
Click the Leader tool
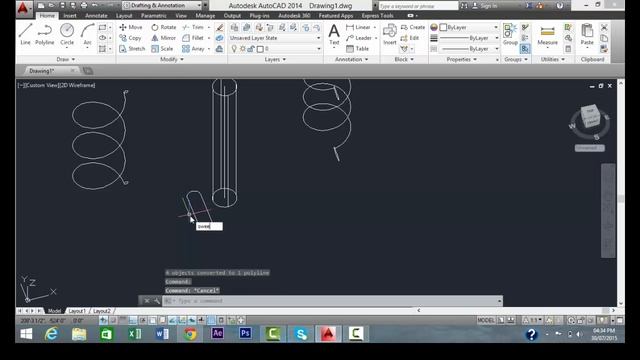tap(359, 38)
